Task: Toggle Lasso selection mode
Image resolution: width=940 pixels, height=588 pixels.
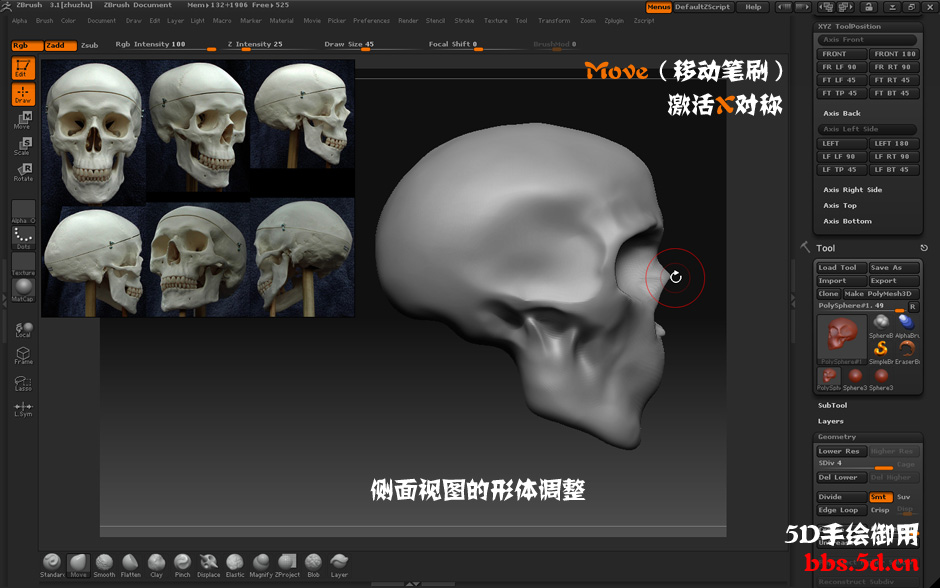Action: (x=23, y=383)
